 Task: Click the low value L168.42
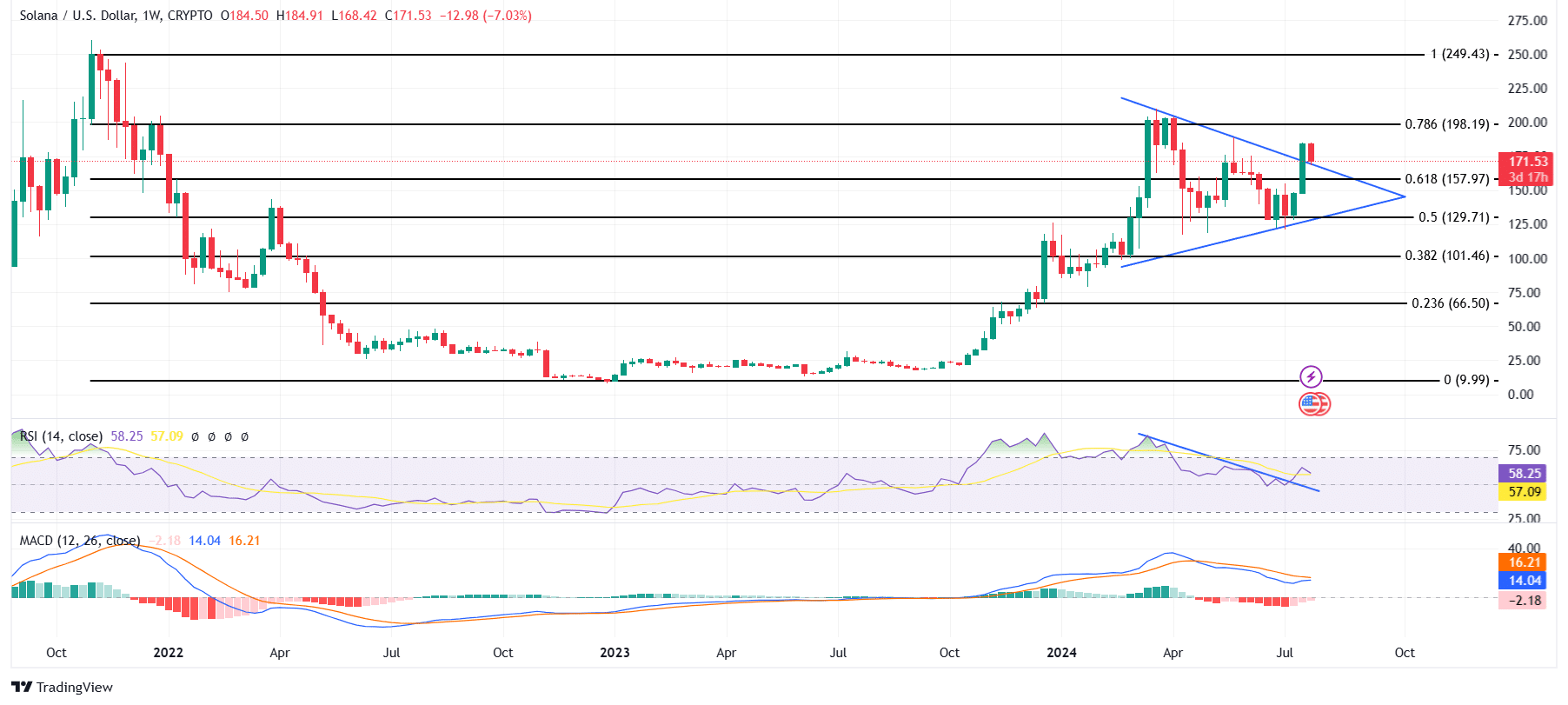(x=355, y=16)
